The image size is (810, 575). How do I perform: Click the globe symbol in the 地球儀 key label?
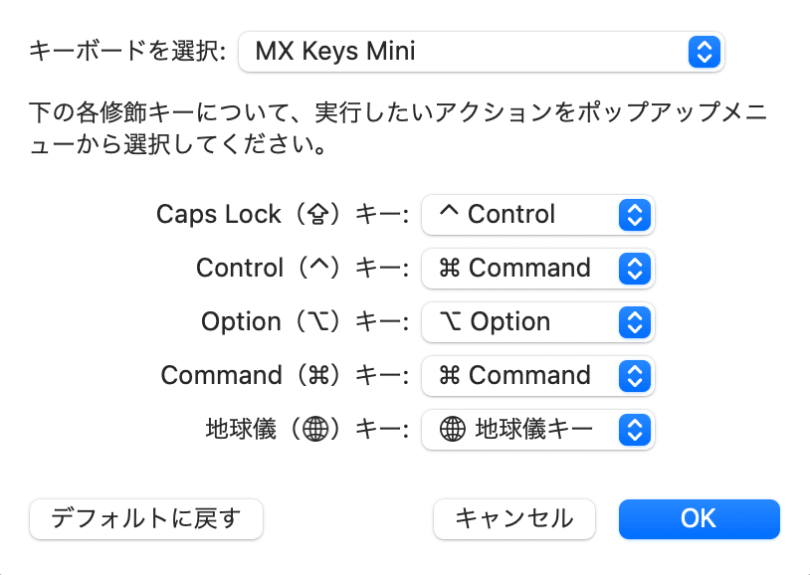[316, 430]
